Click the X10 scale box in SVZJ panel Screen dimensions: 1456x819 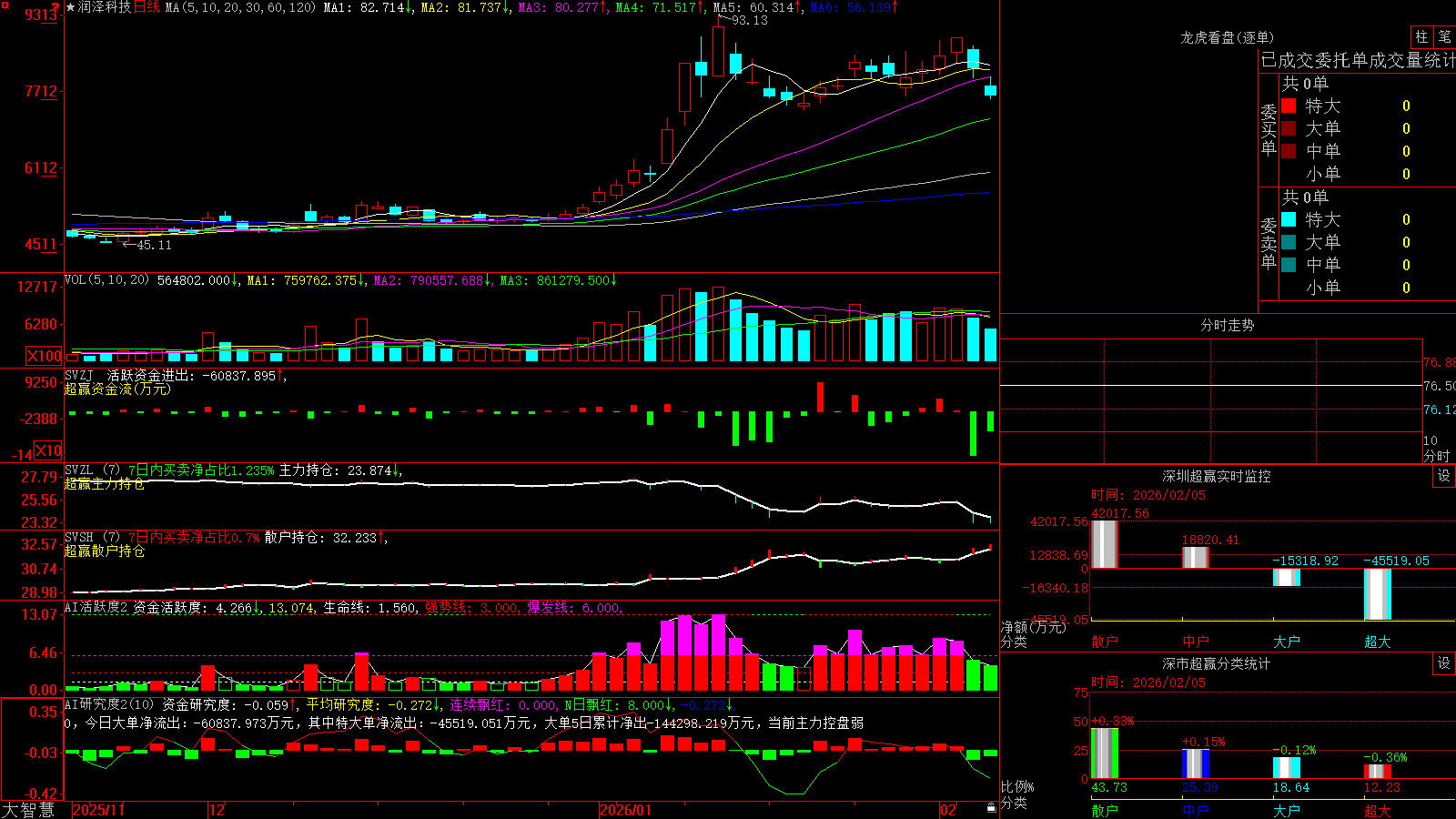[x=48, y=450]
